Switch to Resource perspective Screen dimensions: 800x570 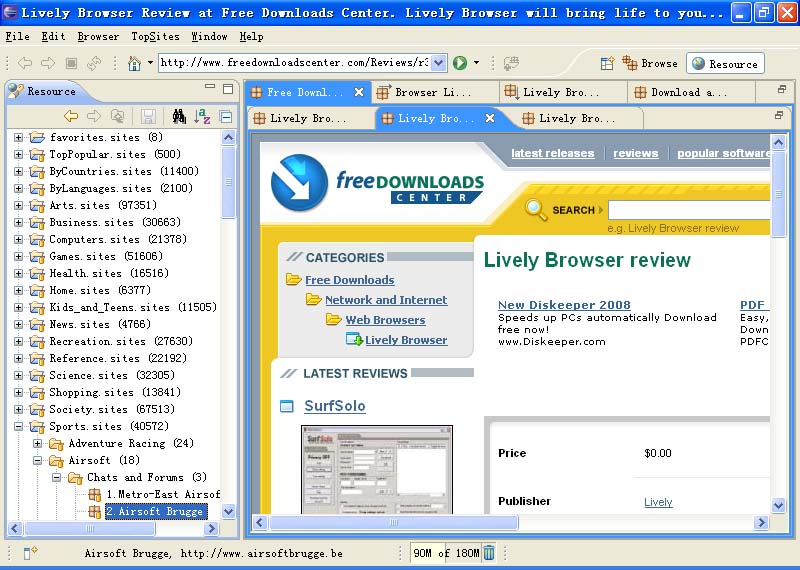pos(725,63)
